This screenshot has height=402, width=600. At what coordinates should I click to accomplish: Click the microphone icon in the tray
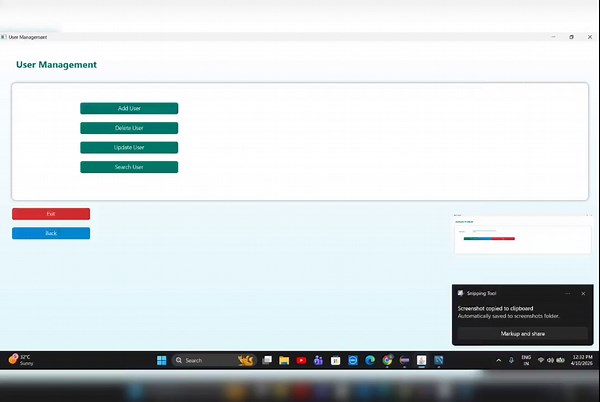click(x=511, y=360)
